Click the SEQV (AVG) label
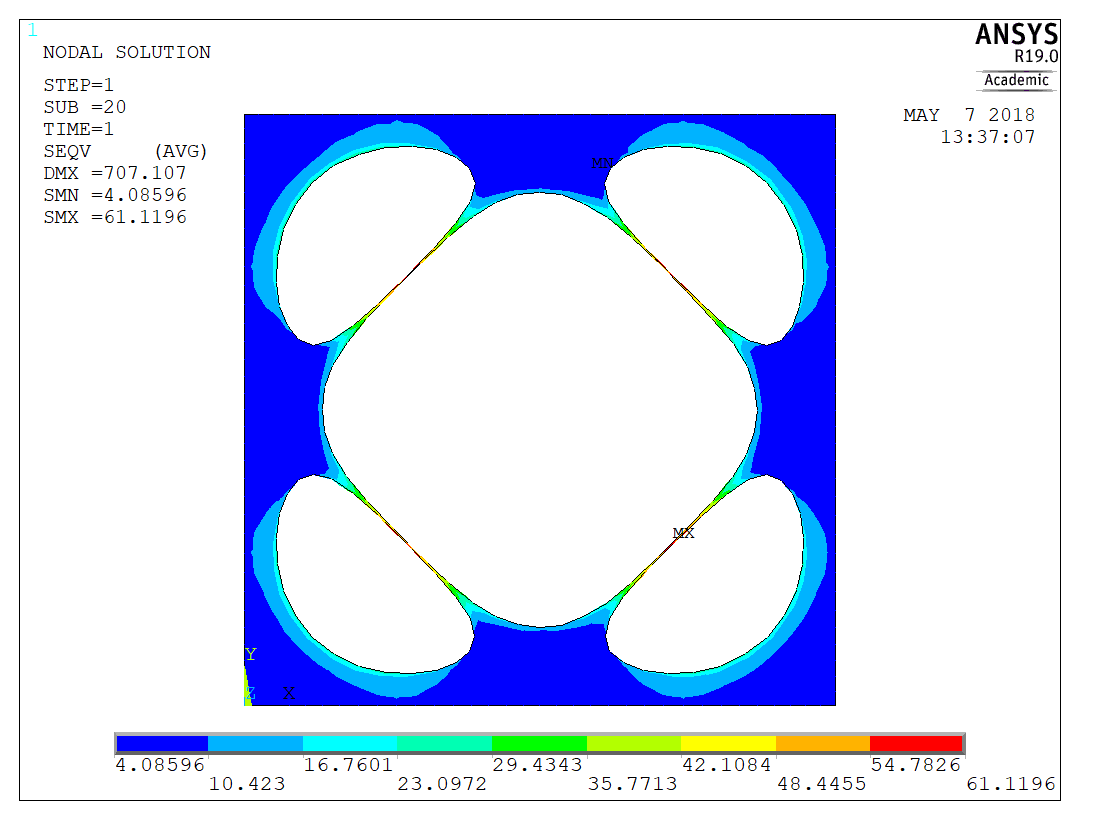Screen dimensions: 1093x826 click(125, 151)
